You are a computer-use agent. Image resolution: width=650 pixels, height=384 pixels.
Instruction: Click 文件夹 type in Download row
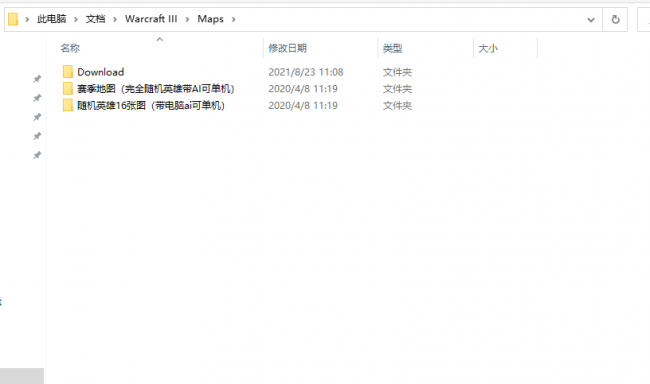(x=397, y=72)
